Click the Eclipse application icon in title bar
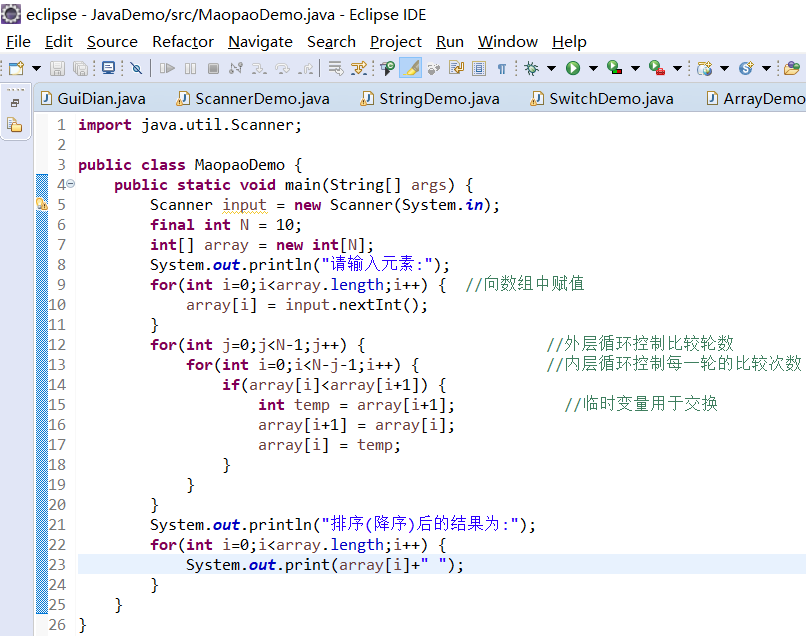The image size is (806, 636). coord(11,14)
